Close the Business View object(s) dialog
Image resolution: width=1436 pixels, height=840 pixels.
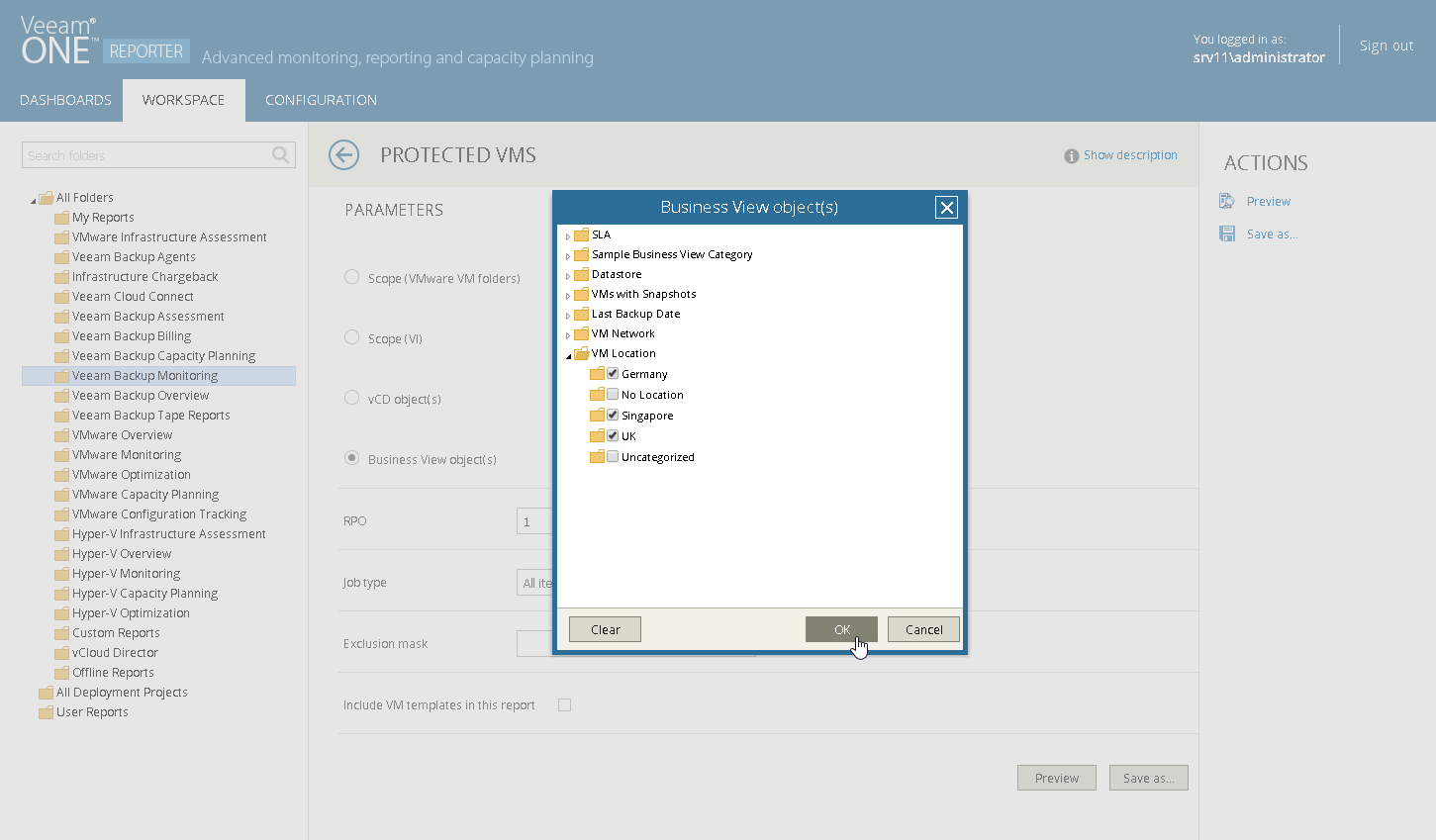click(x=946, y=207)
